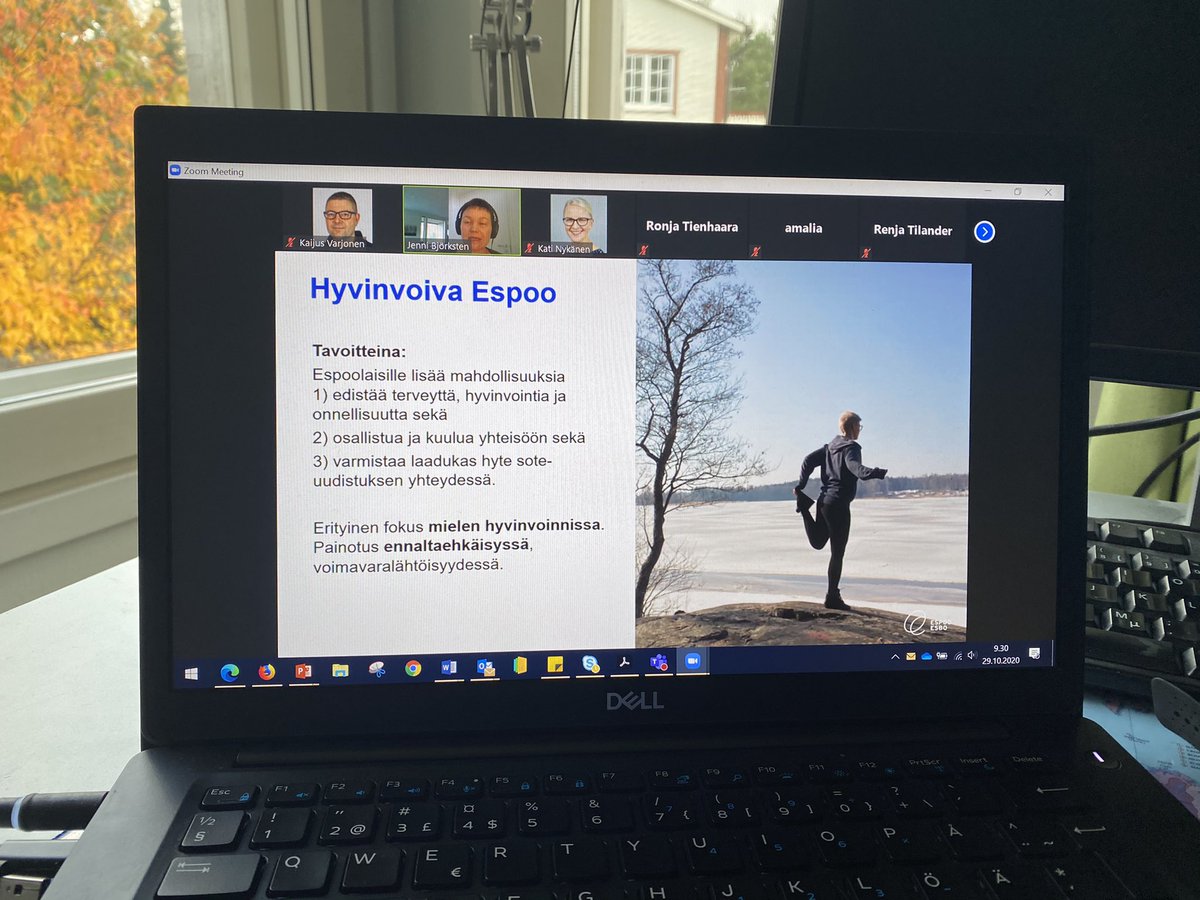This screenshot has height=900, width=1200.
Task: Show next participants with blue arrow button
Action: [x=984, y=232]
